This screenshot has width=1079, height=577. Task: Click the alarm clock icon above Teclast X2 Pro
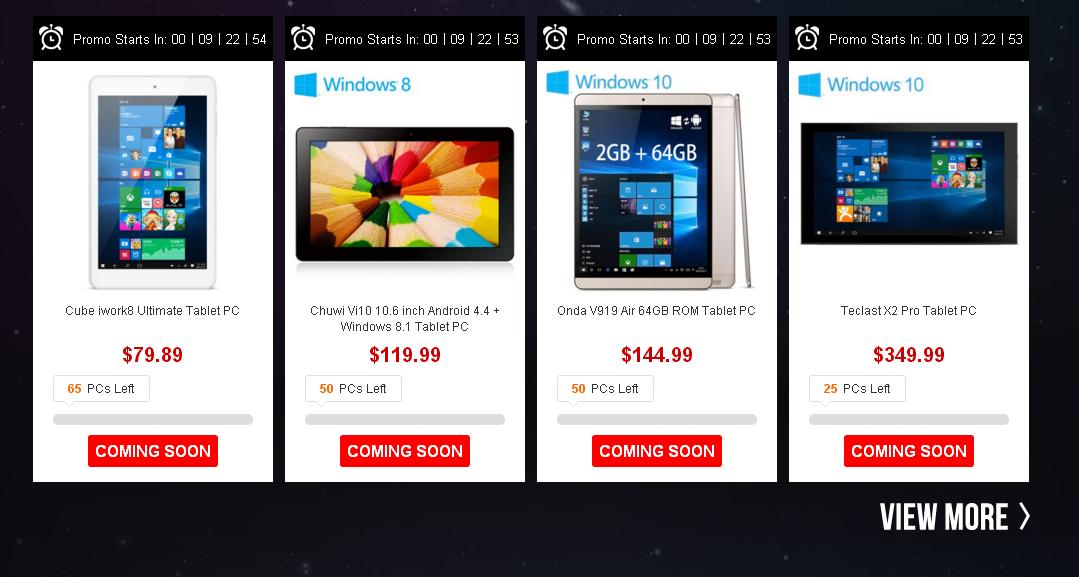click(806, 38)
